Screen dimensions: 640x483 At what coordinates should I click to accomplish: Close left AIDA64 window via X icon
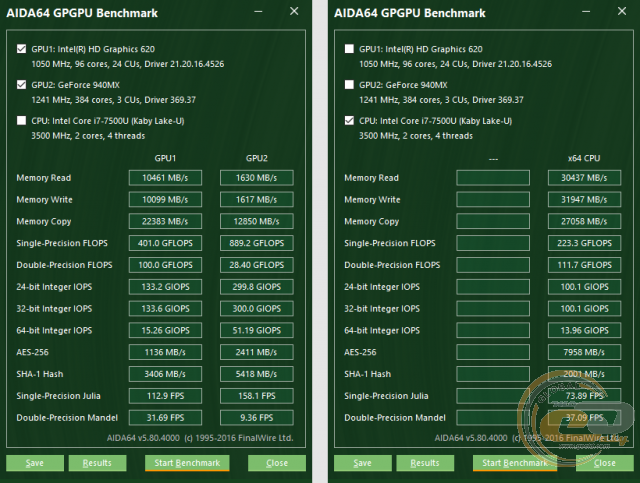point(294,11)
